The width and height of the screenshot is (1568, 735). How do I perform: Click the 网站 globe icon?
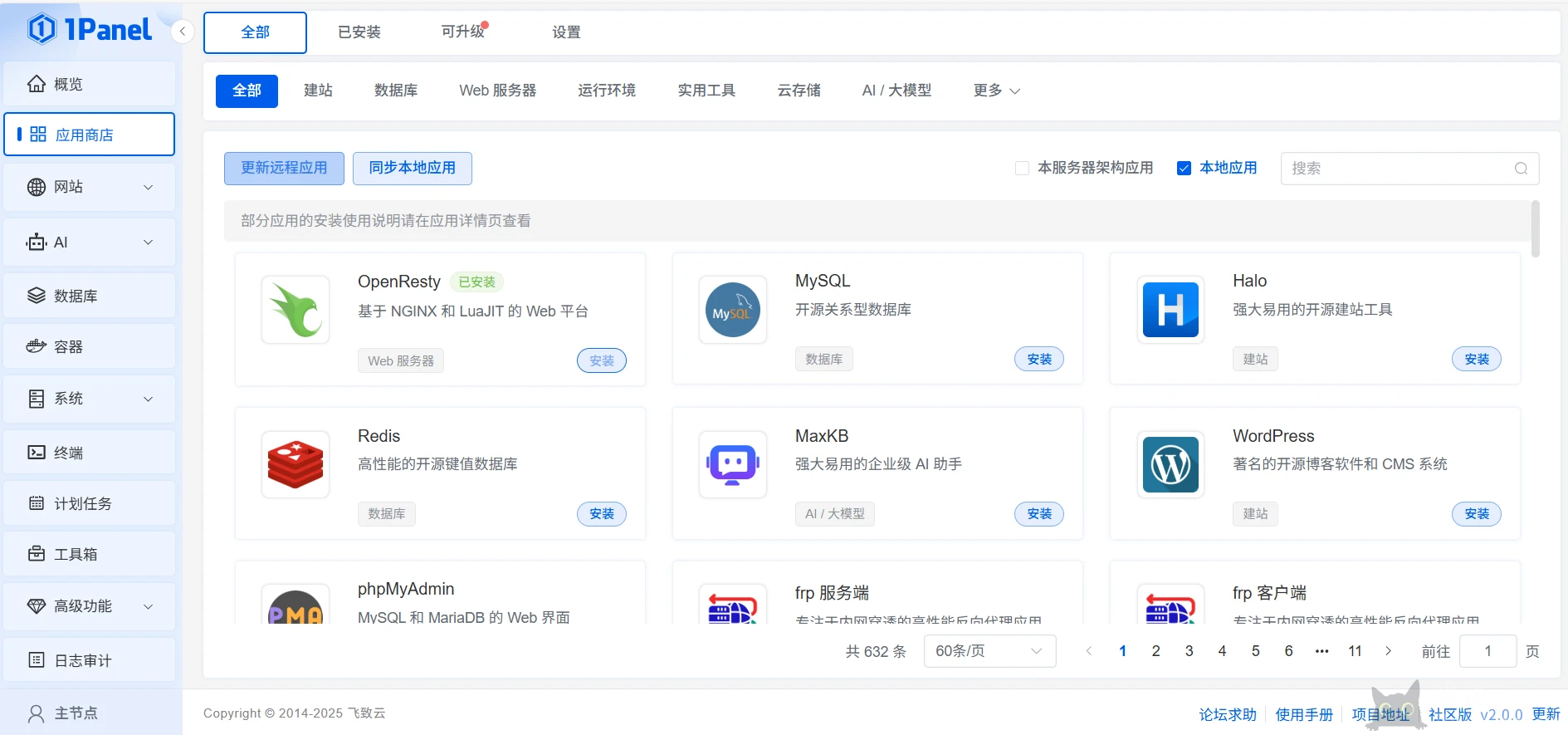[x=37, y=187]
